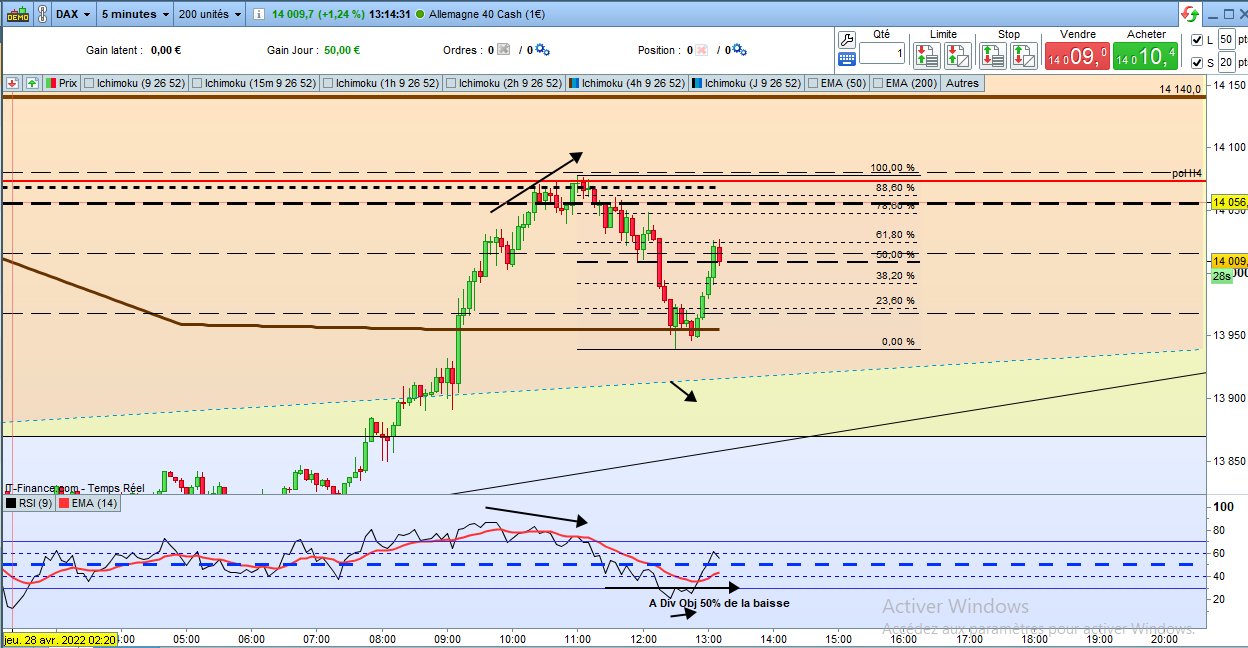Click the yellow jeu. 28 avr. date label
The image size is (1248, 648).
pos(60,639)
